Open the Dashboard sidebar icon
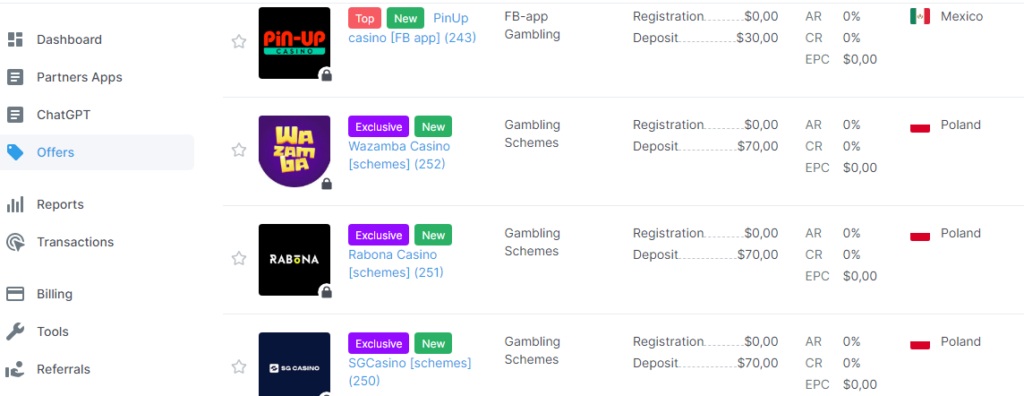Image resolution: width=1024 pixels, height=396 pixels. click(15, 39)
